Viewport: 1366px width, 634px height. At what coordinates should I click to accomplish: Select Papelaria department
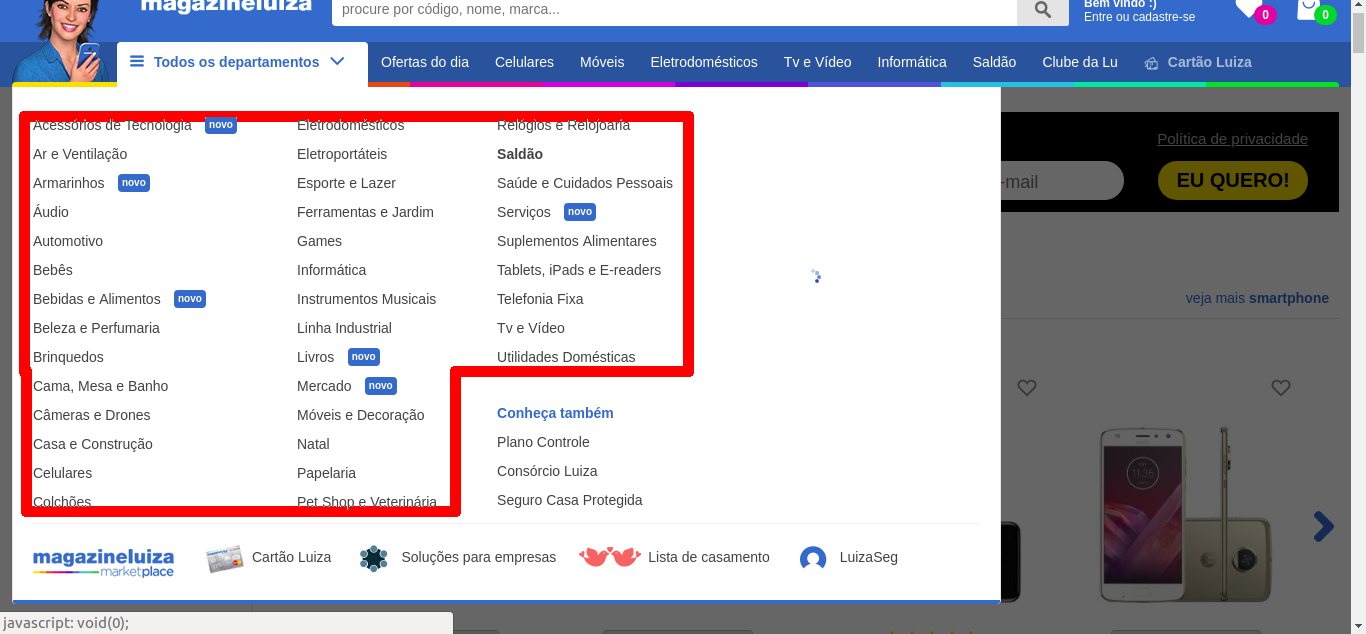click(326, 473)
